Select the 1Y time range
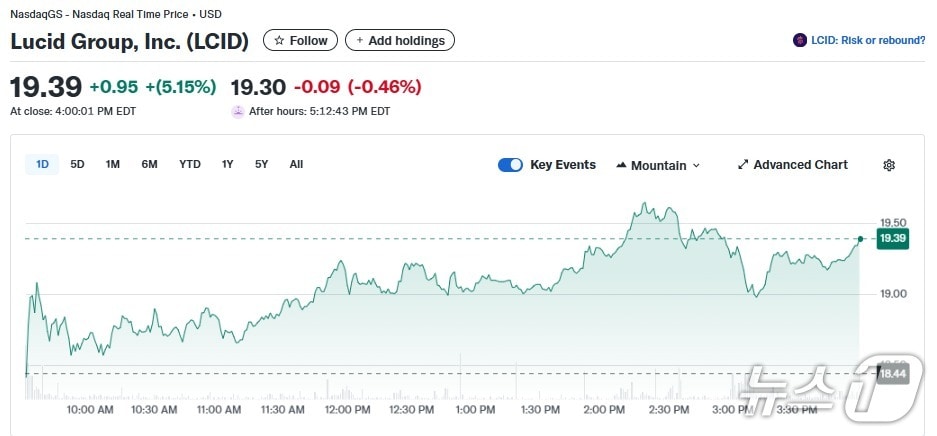 pos(228,164)
